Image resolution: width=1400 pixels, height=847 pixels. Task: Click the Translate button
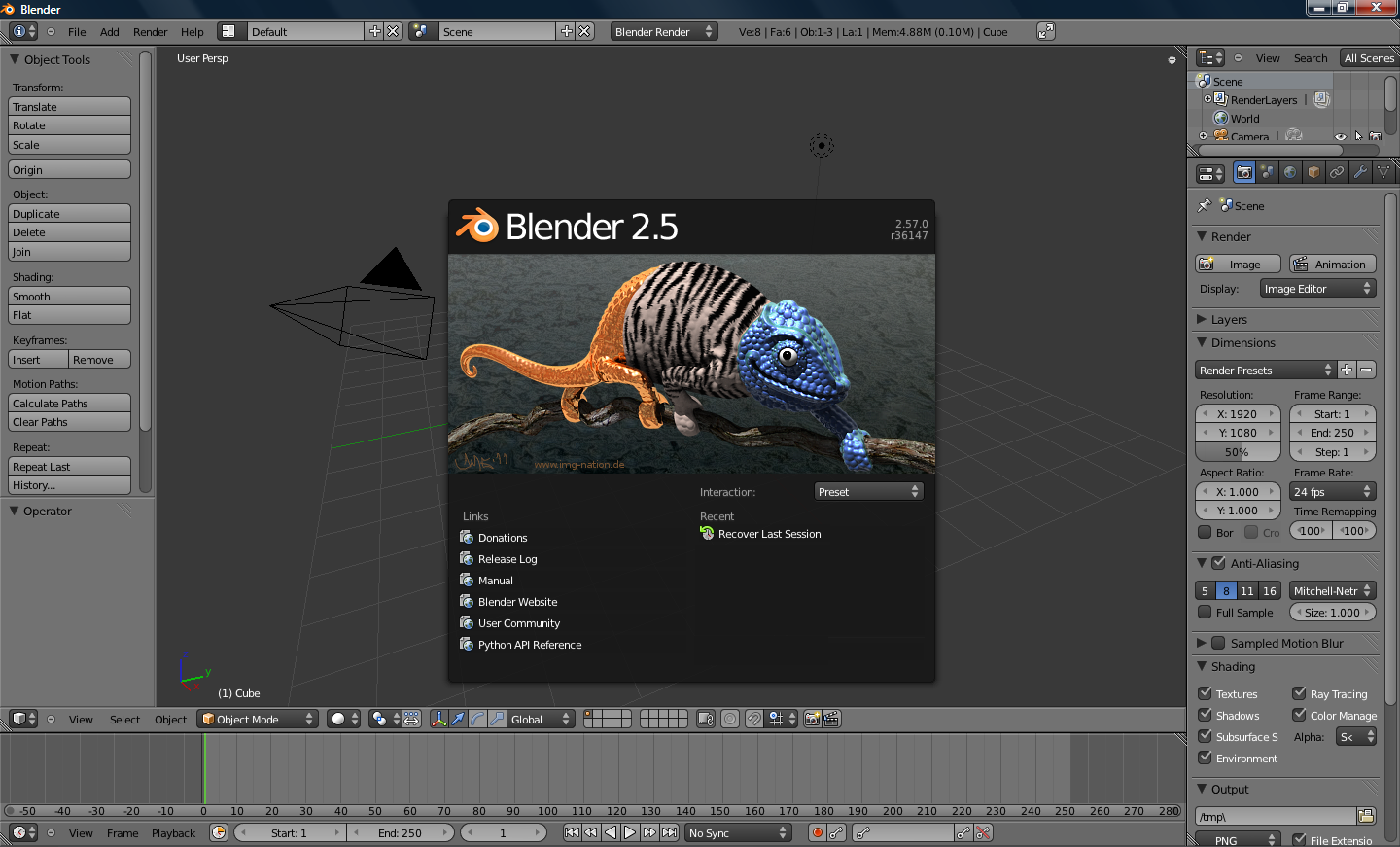pos(69,107)
